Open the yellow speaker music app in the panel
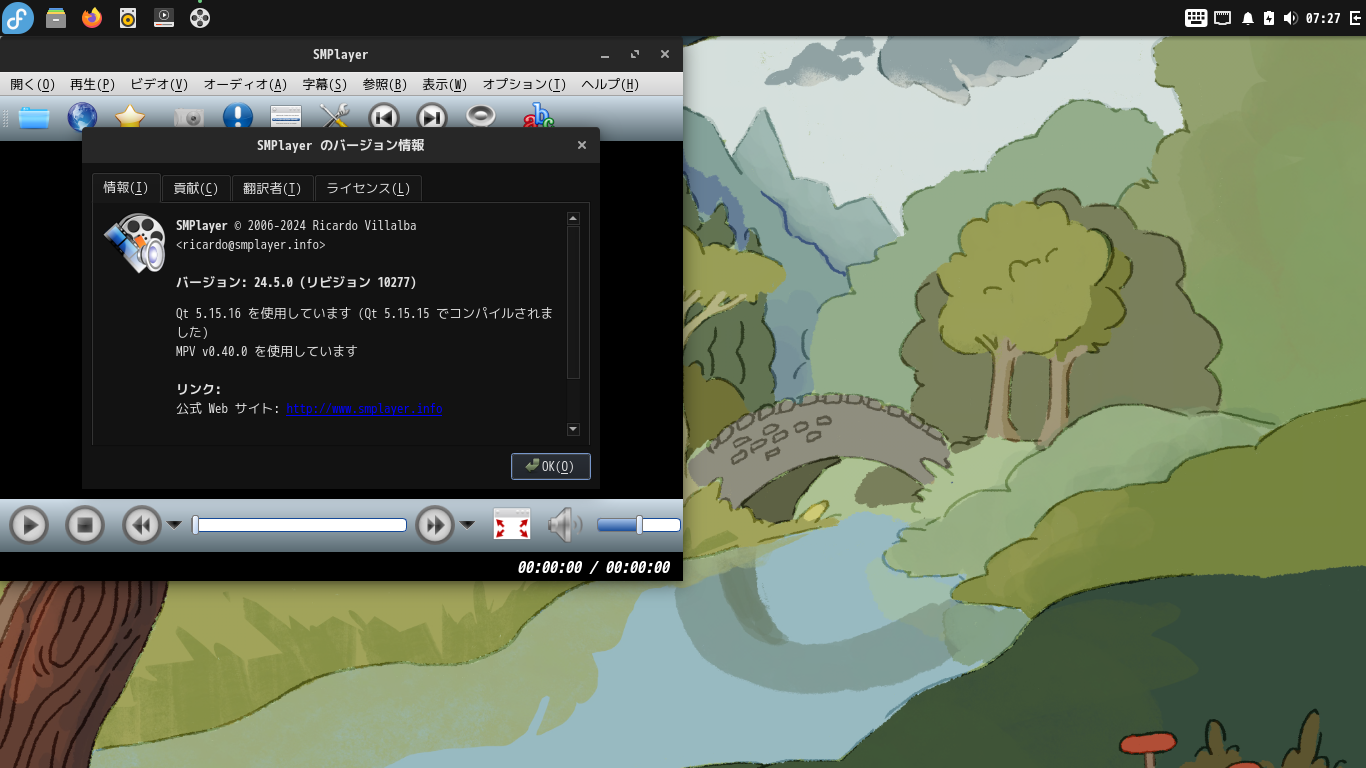Image resolution: width=1366 pixels, height=768 pixels. pyautogui.click(x=128, y=18)
